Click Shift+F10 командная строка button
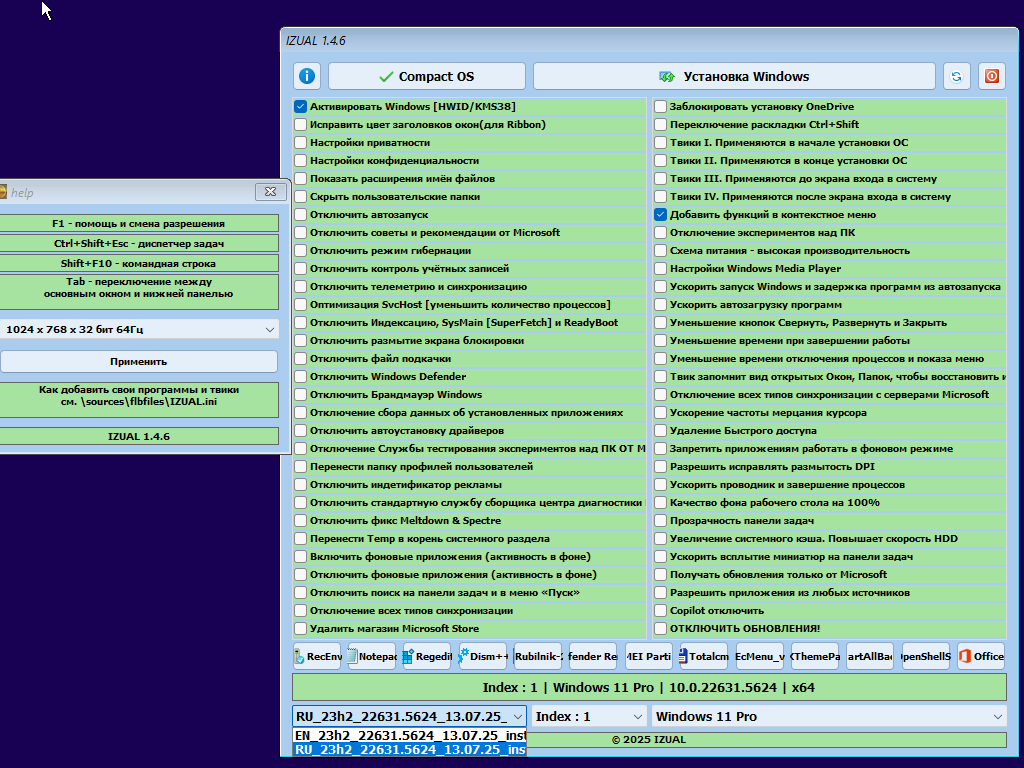Image resolution: width=1024 pixels, height=768 pixels. point(138,263)
